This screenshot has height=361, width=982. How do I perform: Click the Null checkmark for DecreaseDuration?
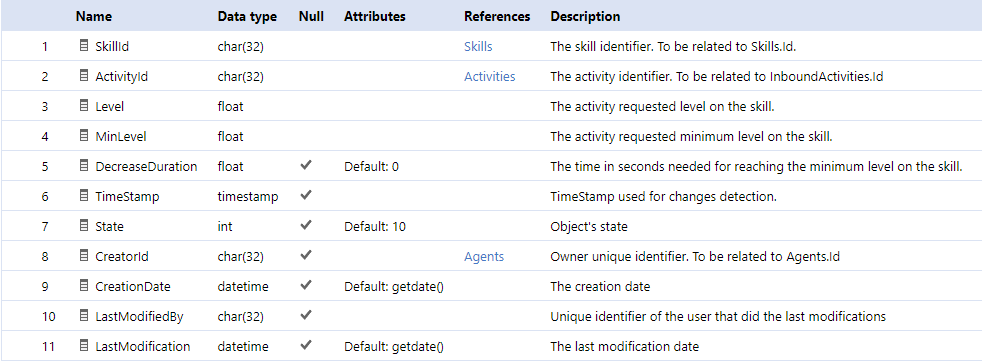(306, 165)
